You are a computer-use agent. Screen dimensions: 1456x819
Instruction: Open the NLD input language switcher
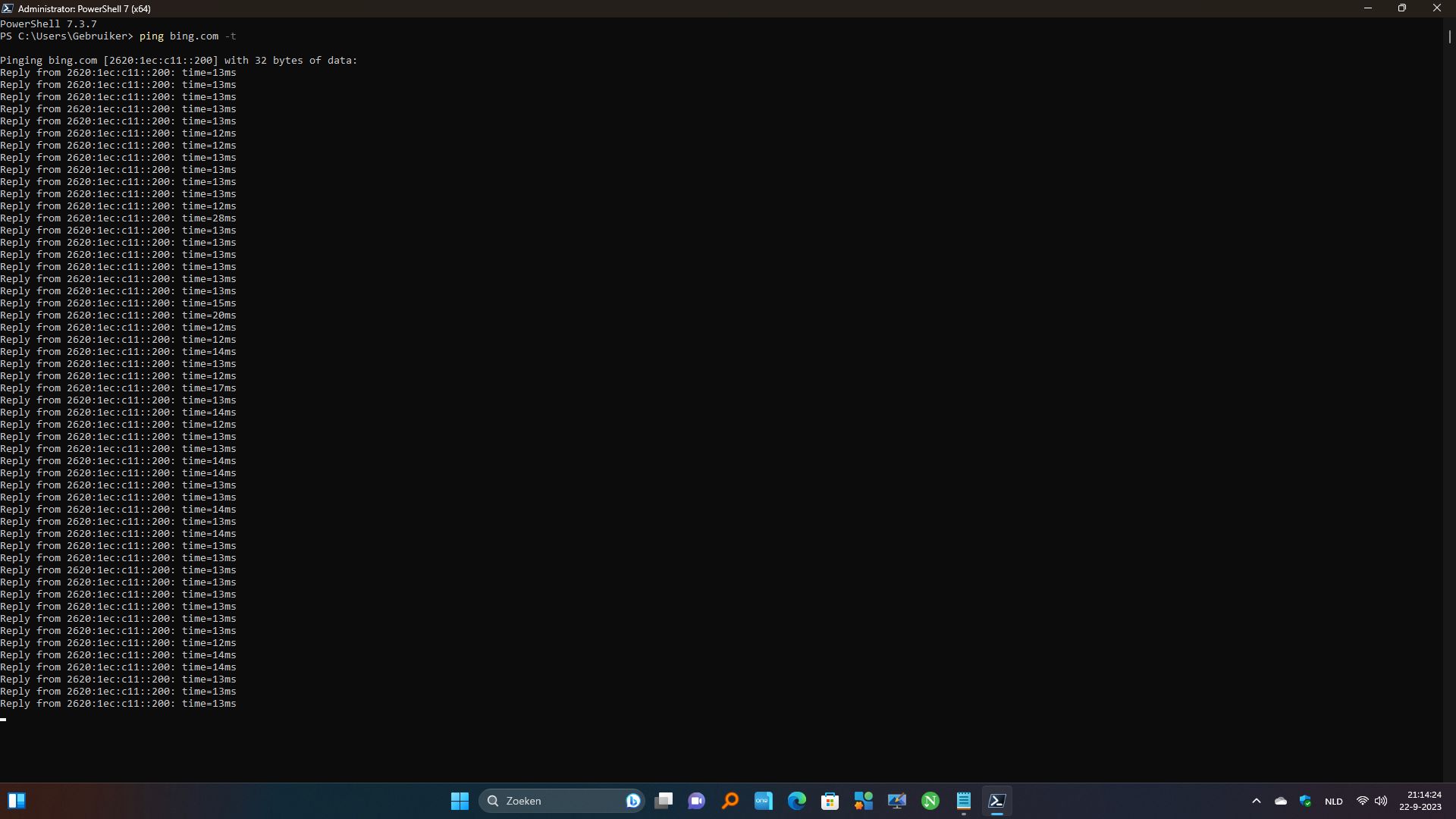(x=1333, y=802)
